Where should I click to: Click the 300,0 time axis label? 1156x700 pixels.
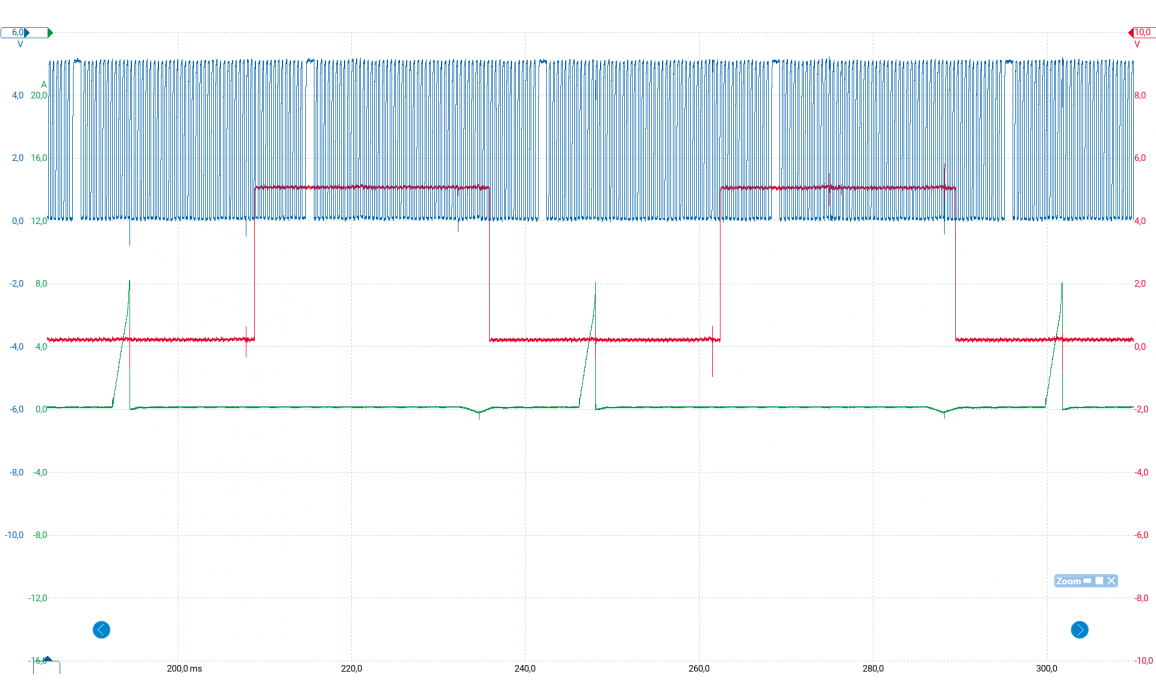(x=1046, y=668)
